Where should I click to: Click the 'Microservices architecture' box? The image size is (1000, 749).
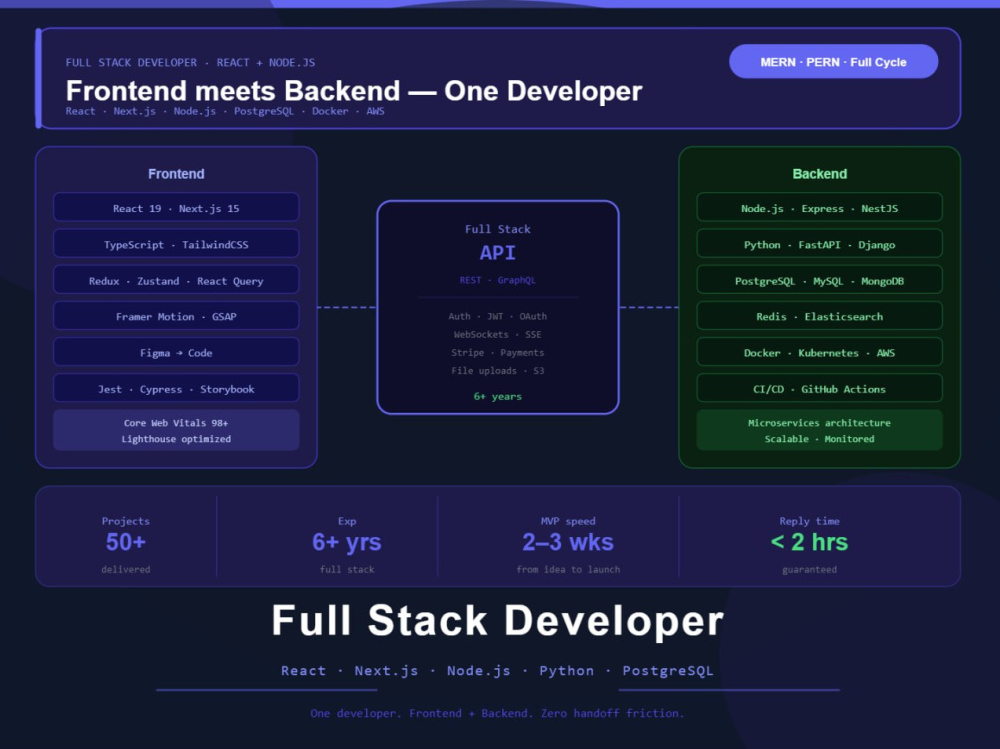[x=820, y=431]
